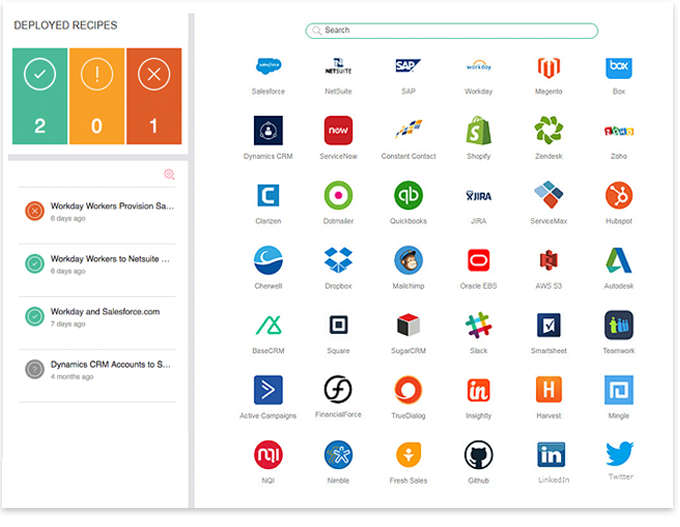This screenshot has height=527, width=680.
Task: Open the Workday connector
Action: [478, 66]
